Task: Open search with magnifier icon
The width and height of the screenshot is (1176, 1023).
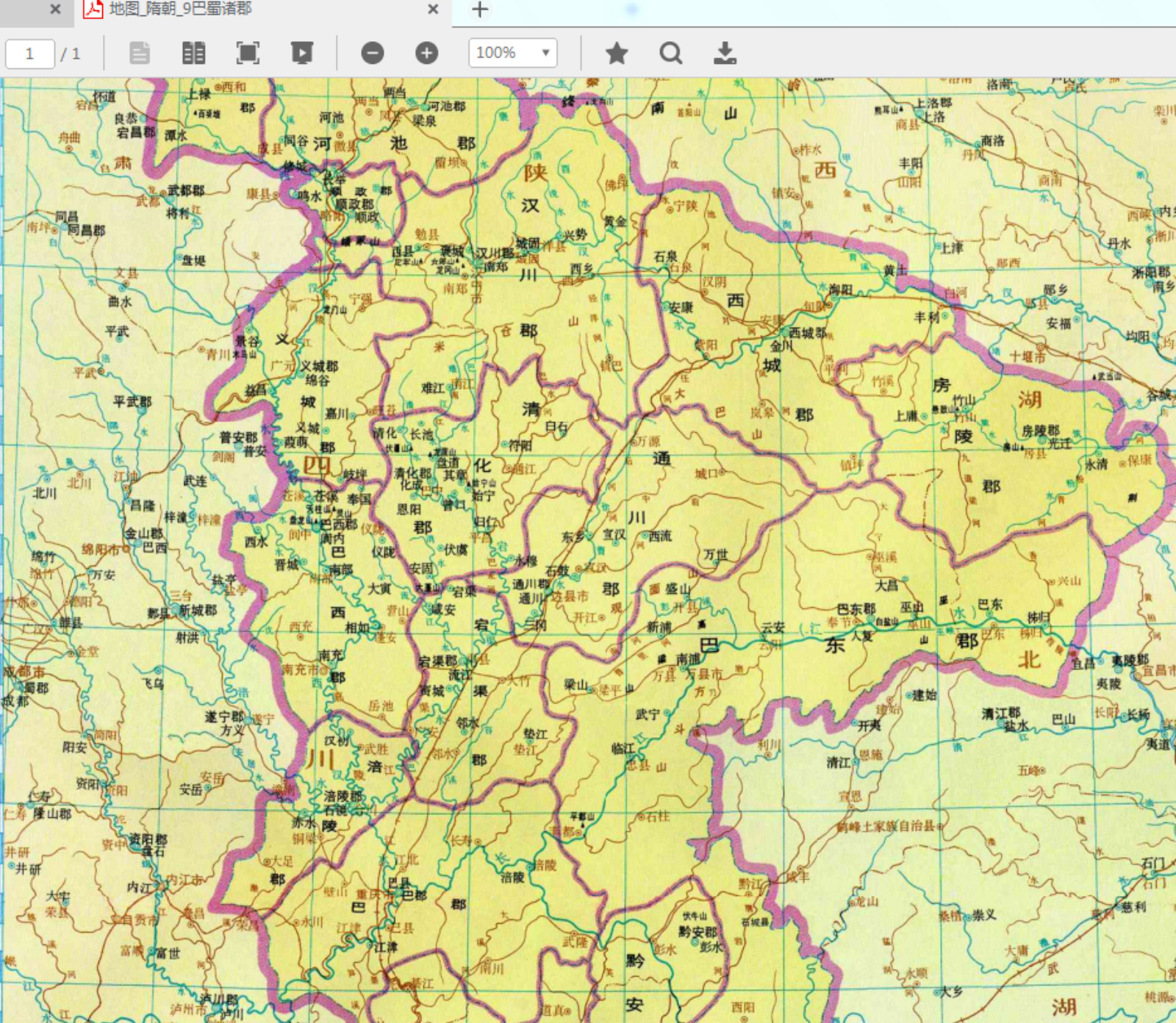Action: tap(670, 53)
